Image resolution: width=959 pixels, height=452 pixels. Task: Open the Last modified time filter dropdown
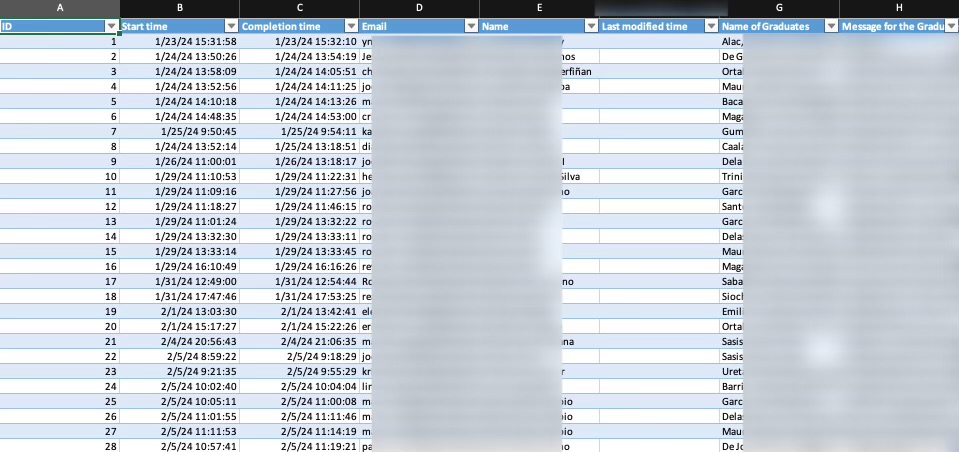(x=711, y=26)
